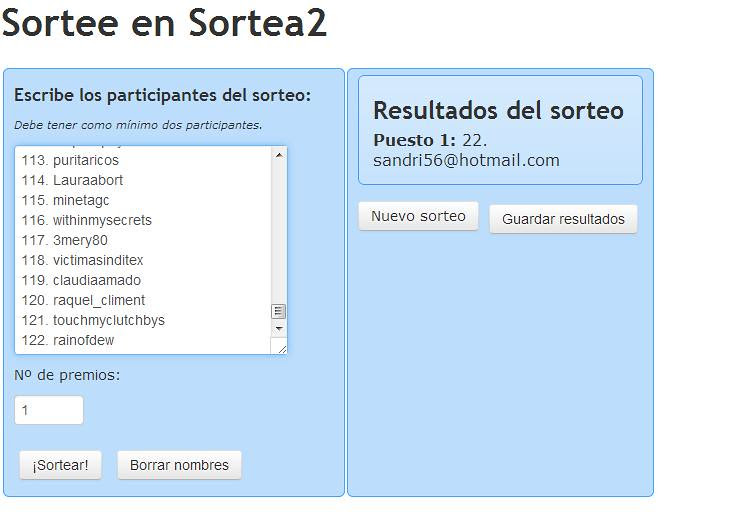
Task: Click the Escribe los participantes del sorteo heading
Action: pyautogui.click(x=162, y=95)
